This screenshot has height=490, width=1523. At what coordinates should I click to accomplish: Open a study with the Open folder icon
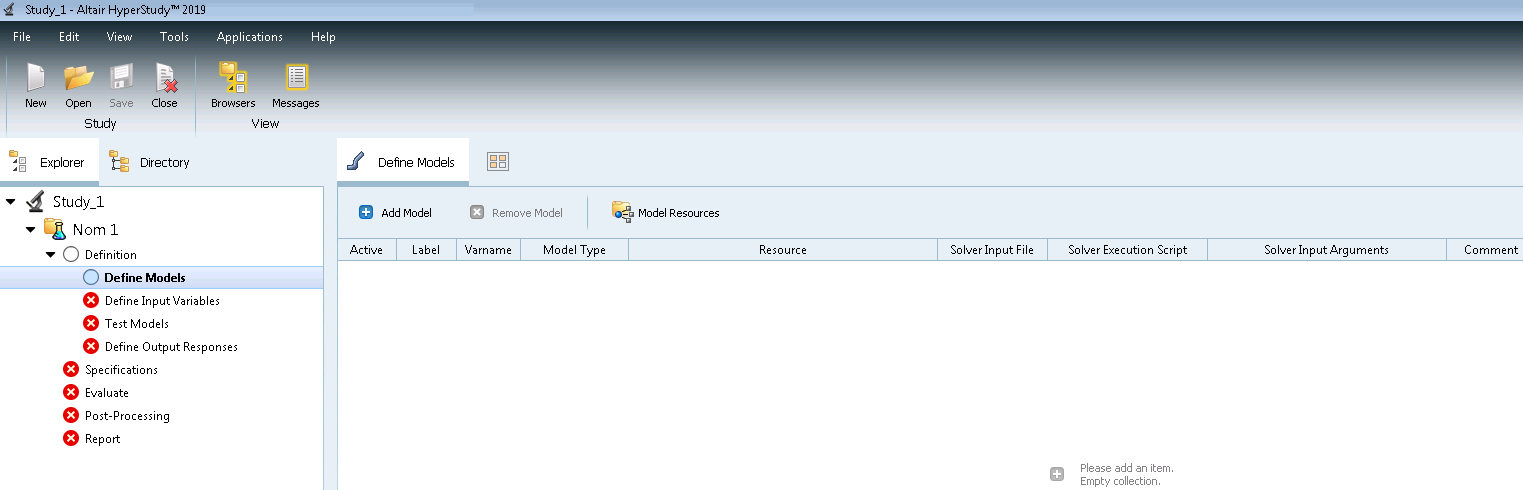[x=78, y=79]
